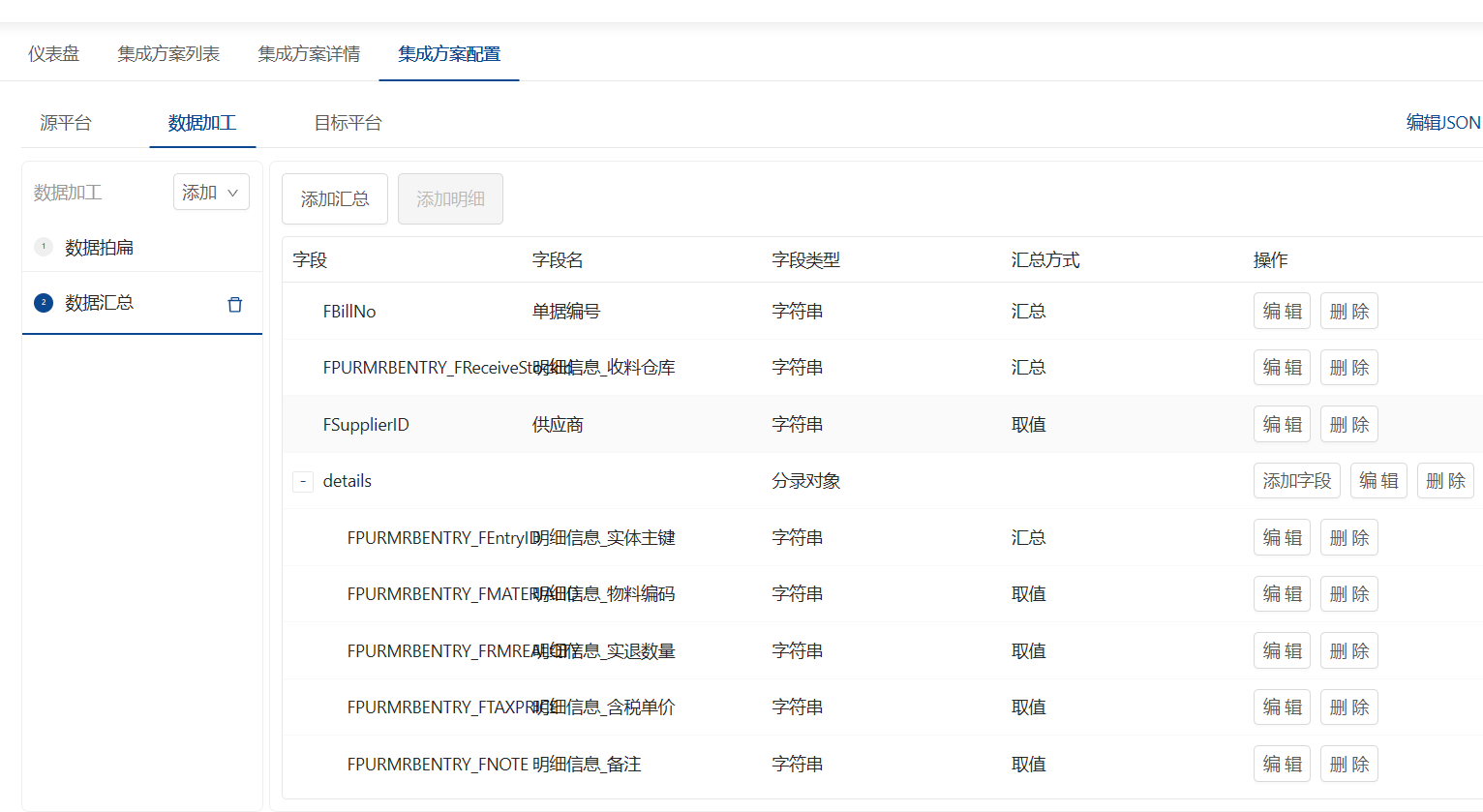Delete the FSupplierID field row
This screenshot has height=812, width=1483.
[1348, 425]
